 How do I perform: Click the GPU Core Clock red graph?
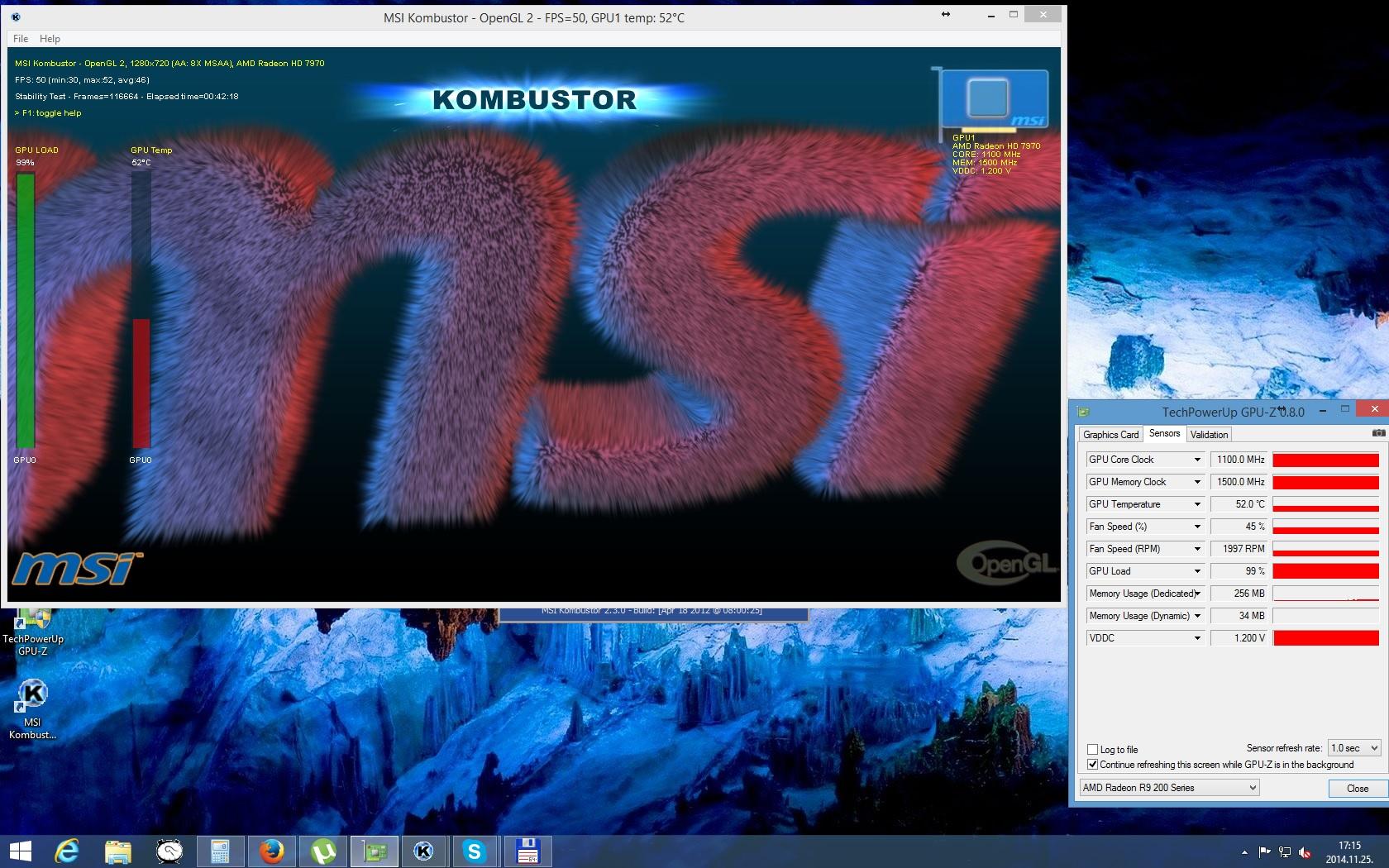click(1326, 460)
